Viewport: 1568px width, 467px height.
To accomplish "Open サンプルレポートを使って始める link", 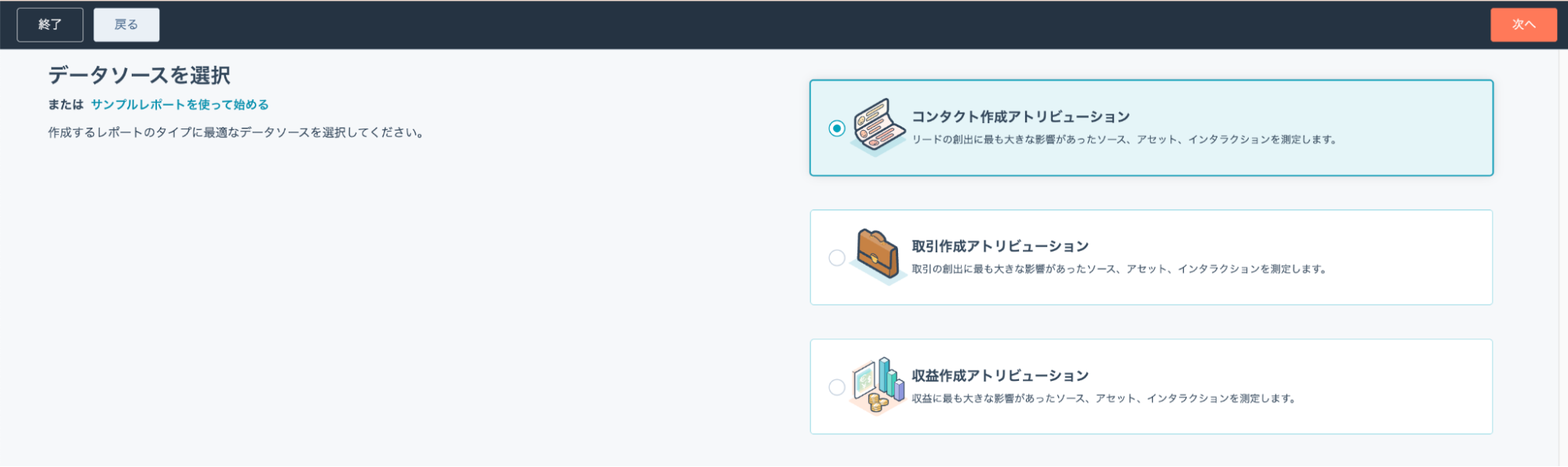I will tap(180, 104).
